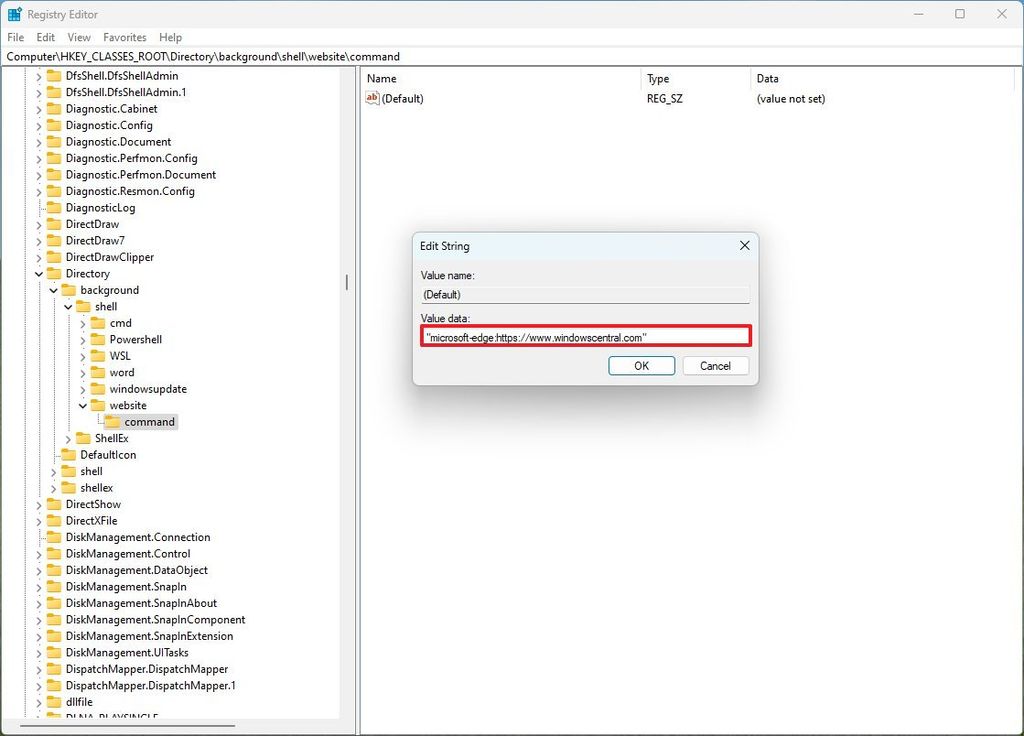The height and width of the screenshot is (736, 1024).
Task: Click the windowsupdate key folder icon
Action: point(99,388)
